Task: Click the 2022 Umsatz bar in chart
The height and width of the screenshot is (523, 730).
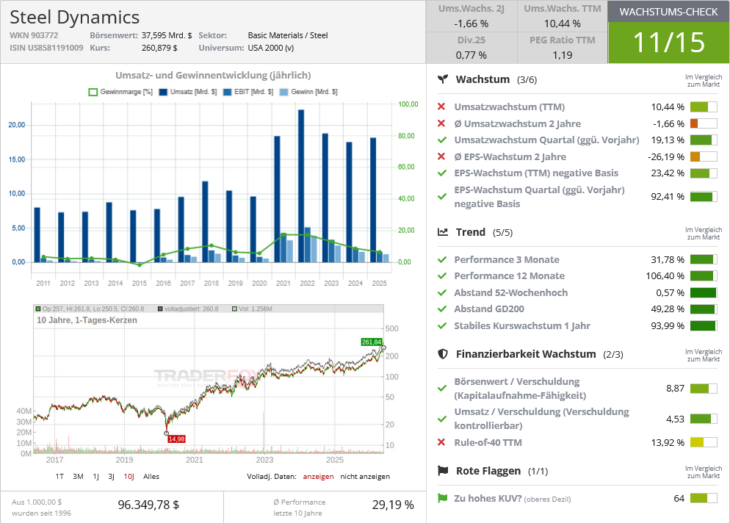Action: coord(301,186)
